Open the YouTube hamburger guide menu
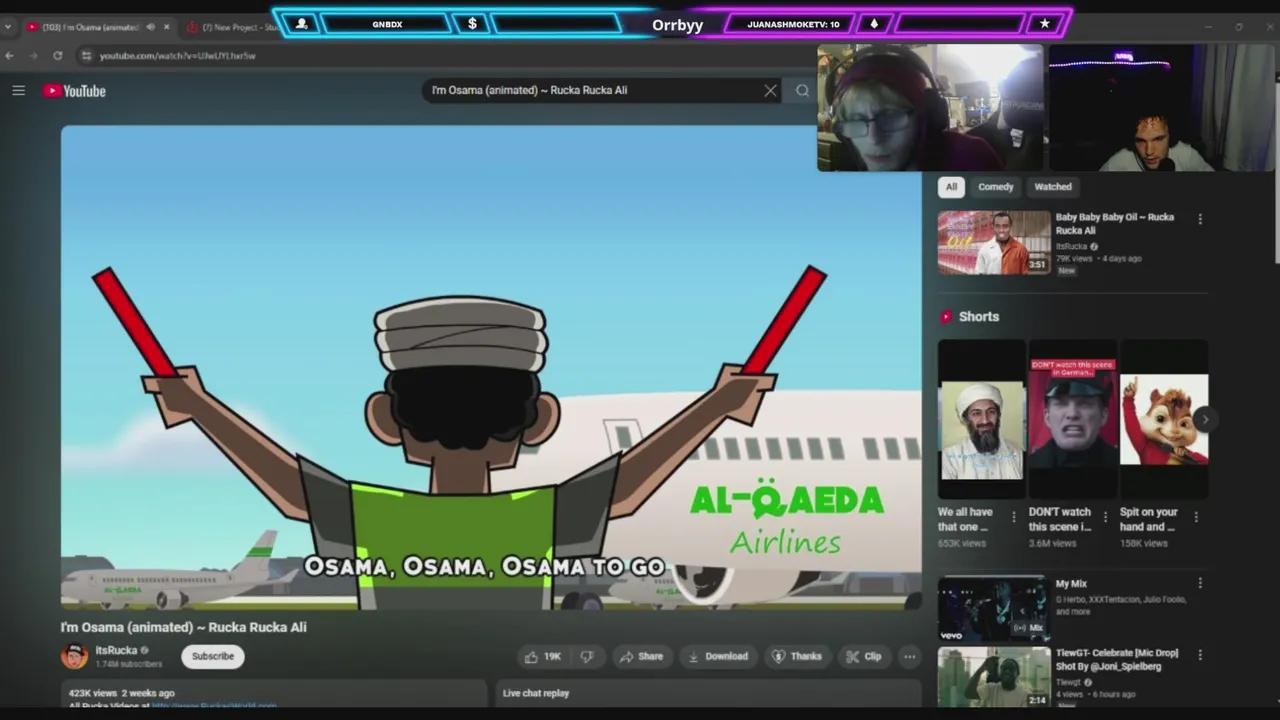This screenshot has height=720, width=1280. coord(18,90)
